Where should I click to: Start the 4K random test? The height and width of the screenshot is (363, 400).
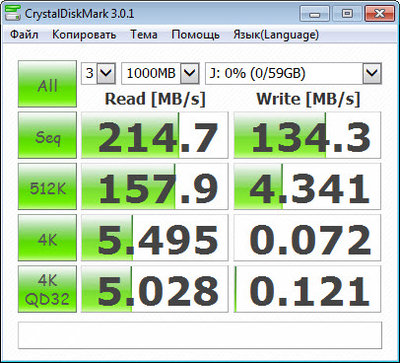(47, 238)
